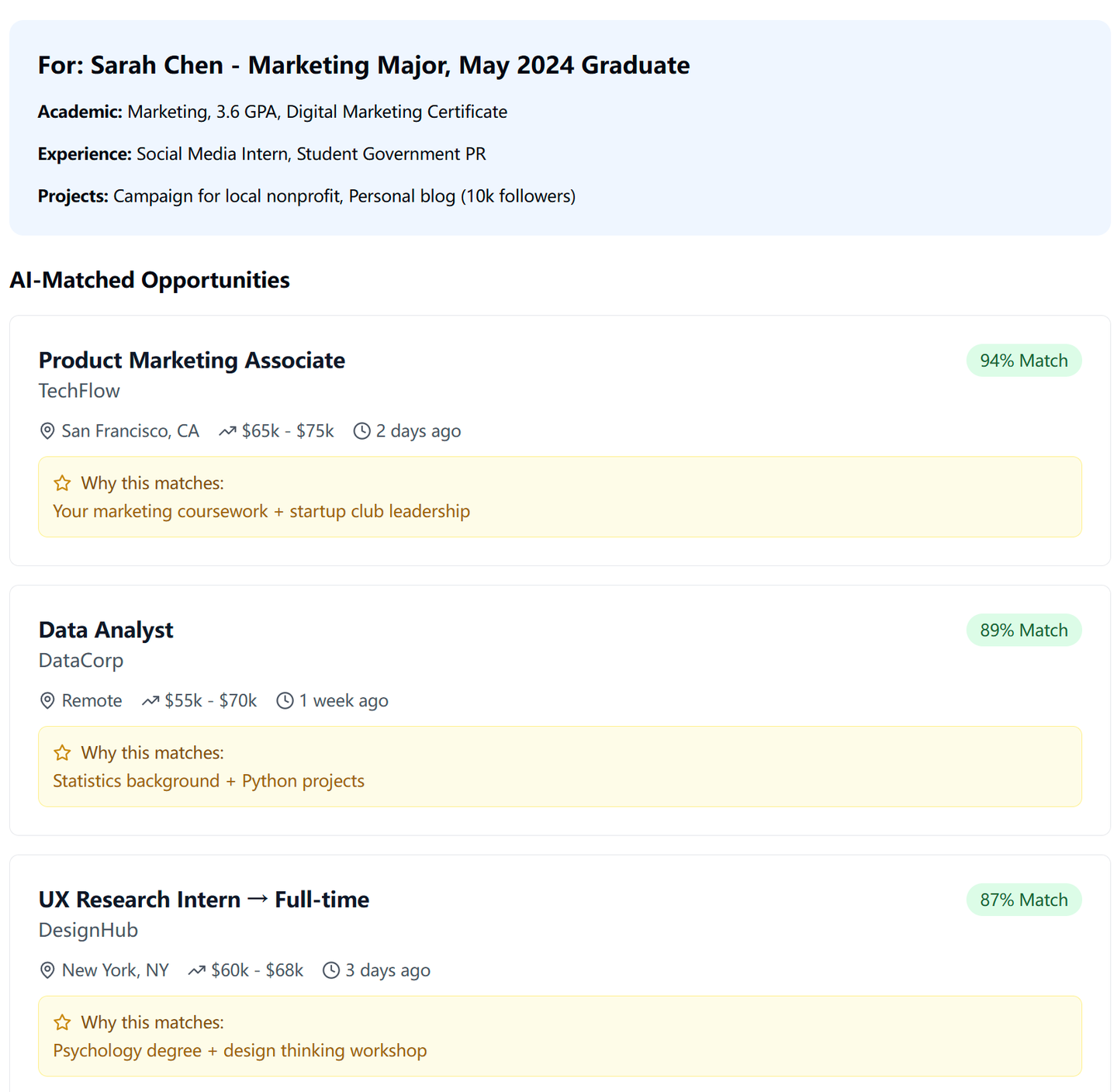Open the Product Marketing Associate job title
Screen dimensions: 1117x1092
pos(192,361)
